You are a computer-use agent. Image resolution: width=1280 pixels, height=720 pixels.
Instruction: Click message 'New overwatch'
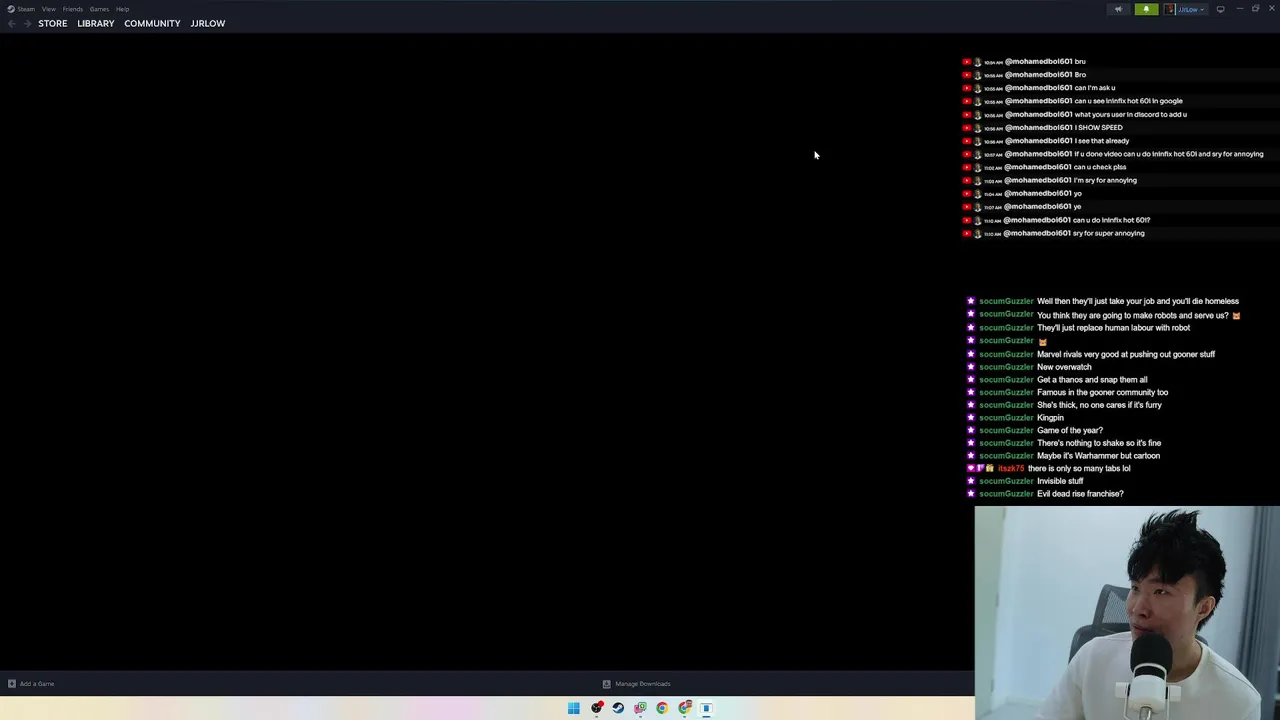click(1064, 367)
